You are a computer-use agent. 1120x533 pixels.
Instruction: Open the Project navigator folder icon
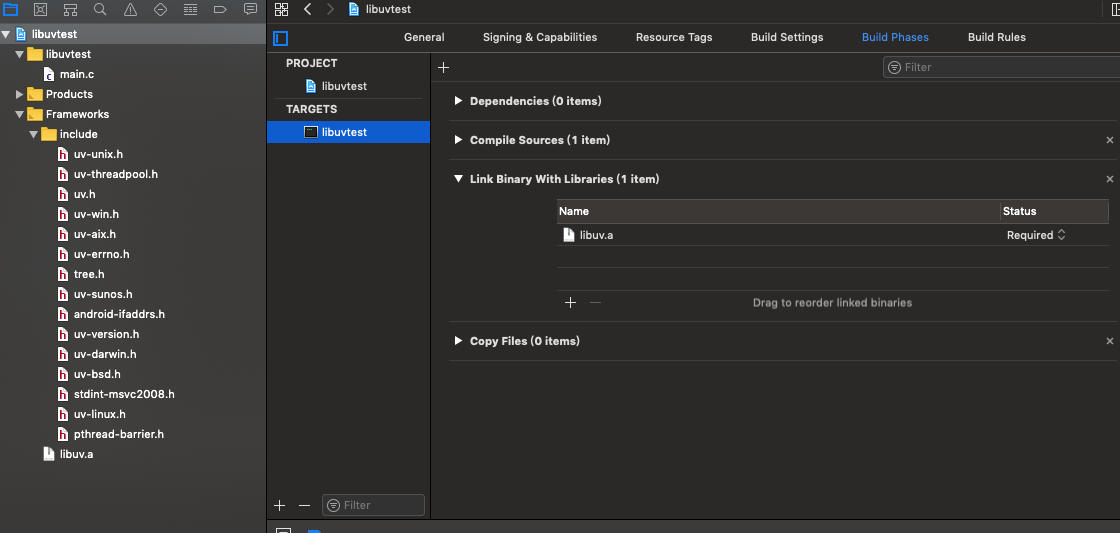pos(11,9)
